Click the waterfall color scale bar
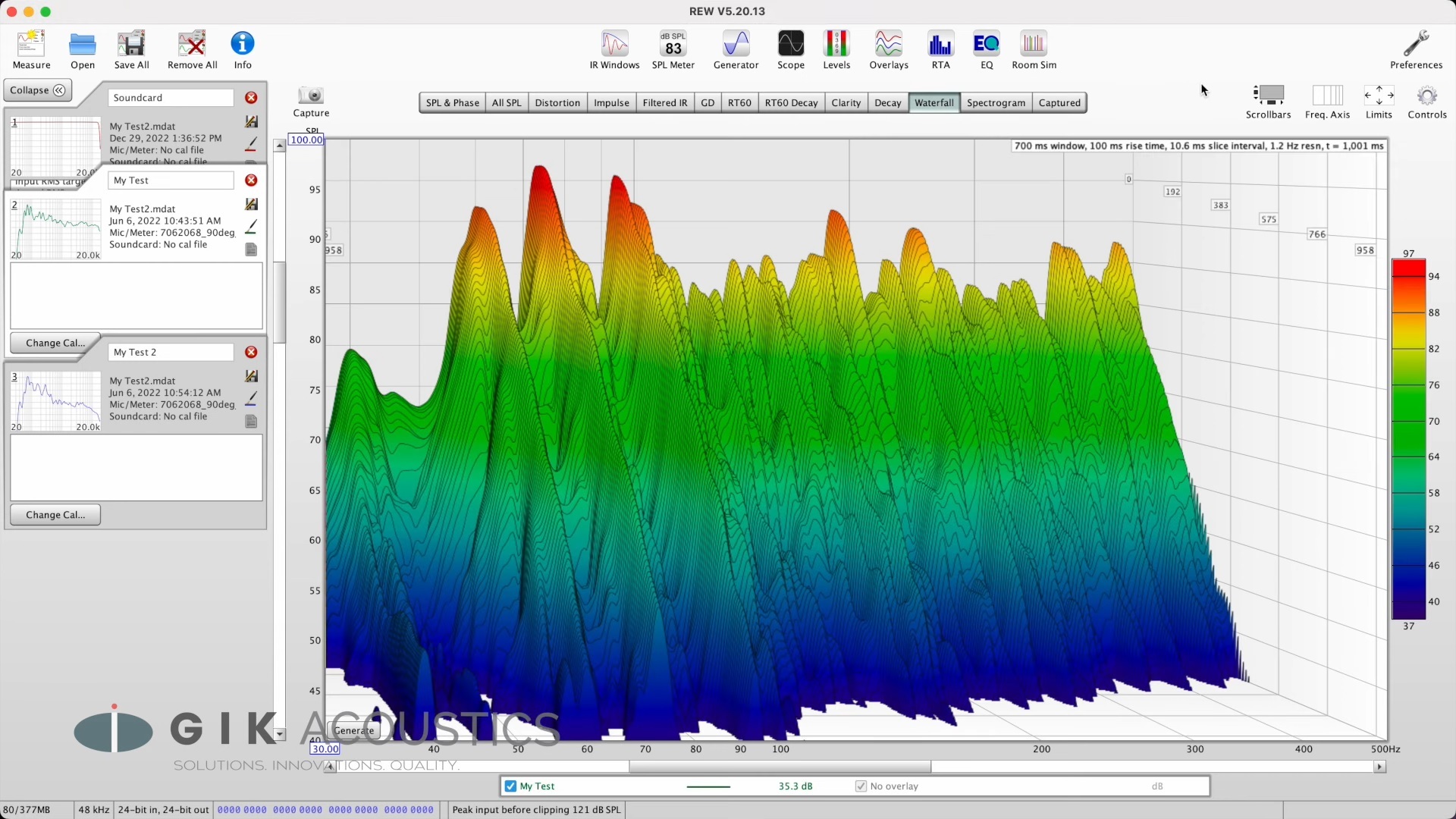 [x=1408, y=440]
